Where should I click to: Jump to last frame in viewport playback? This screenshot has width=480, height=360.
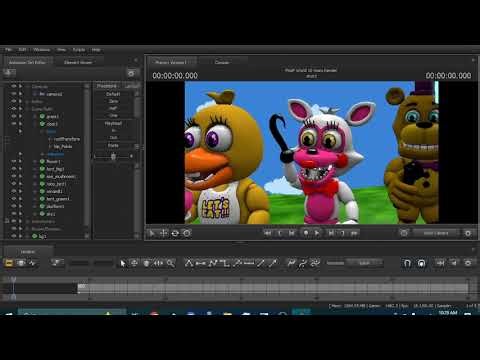pos(354,233)
